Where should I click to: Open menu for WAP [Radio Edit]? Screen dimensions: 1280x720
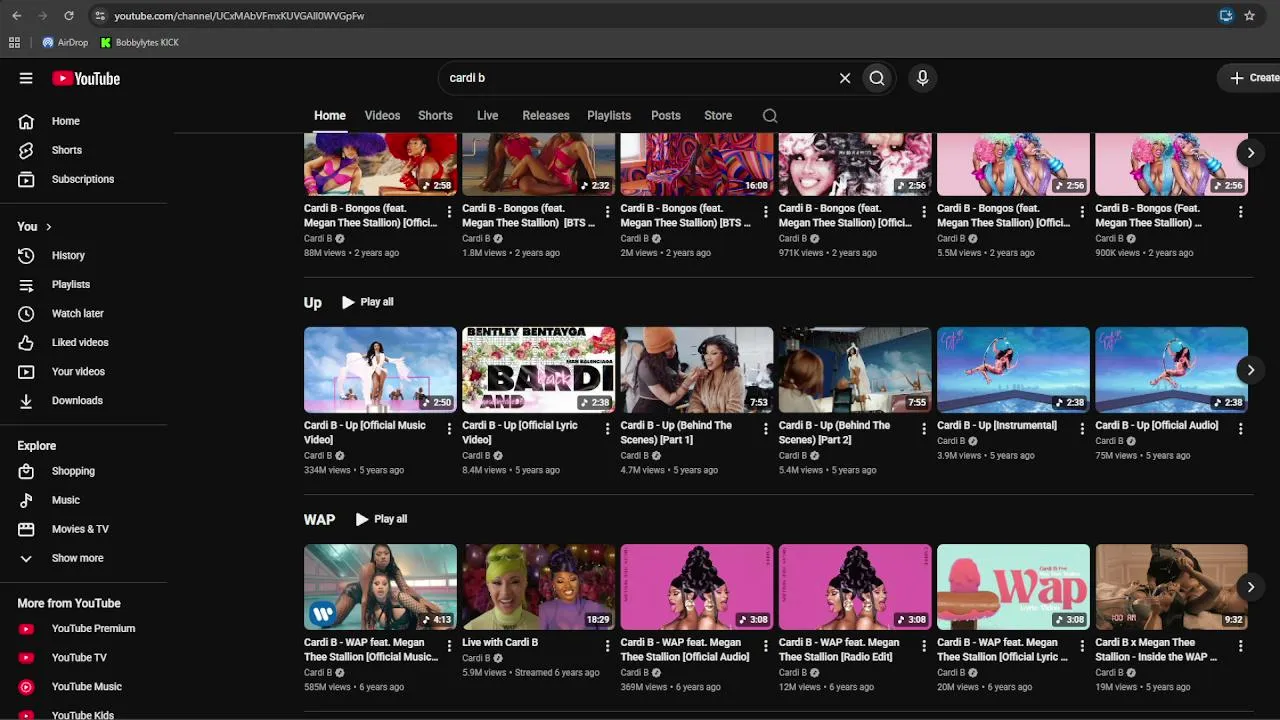(x=924, y=645)
